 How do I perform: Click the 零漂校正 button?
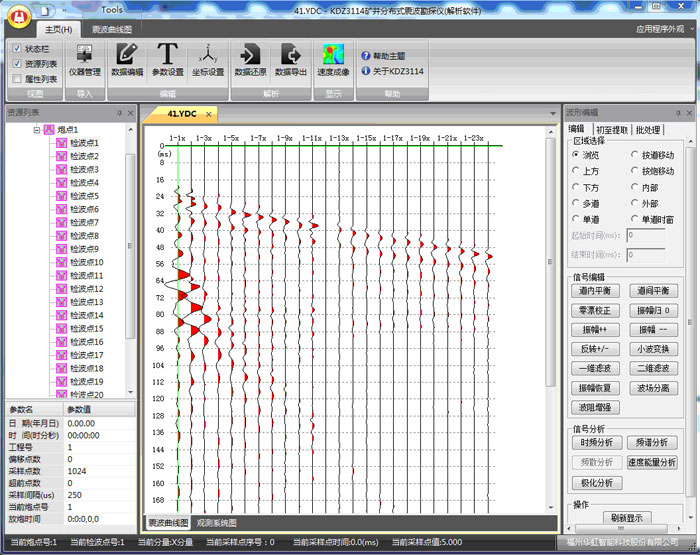pos(597,311)
